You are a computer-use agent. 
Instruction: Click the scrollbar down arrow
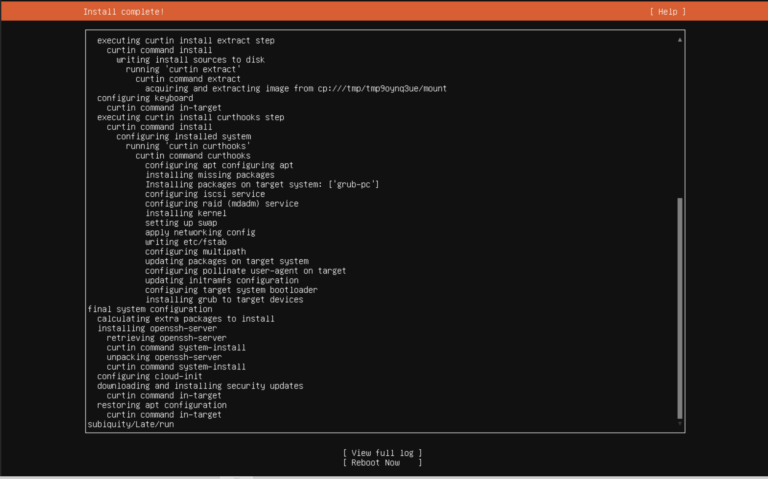click(x=680, y=424)
